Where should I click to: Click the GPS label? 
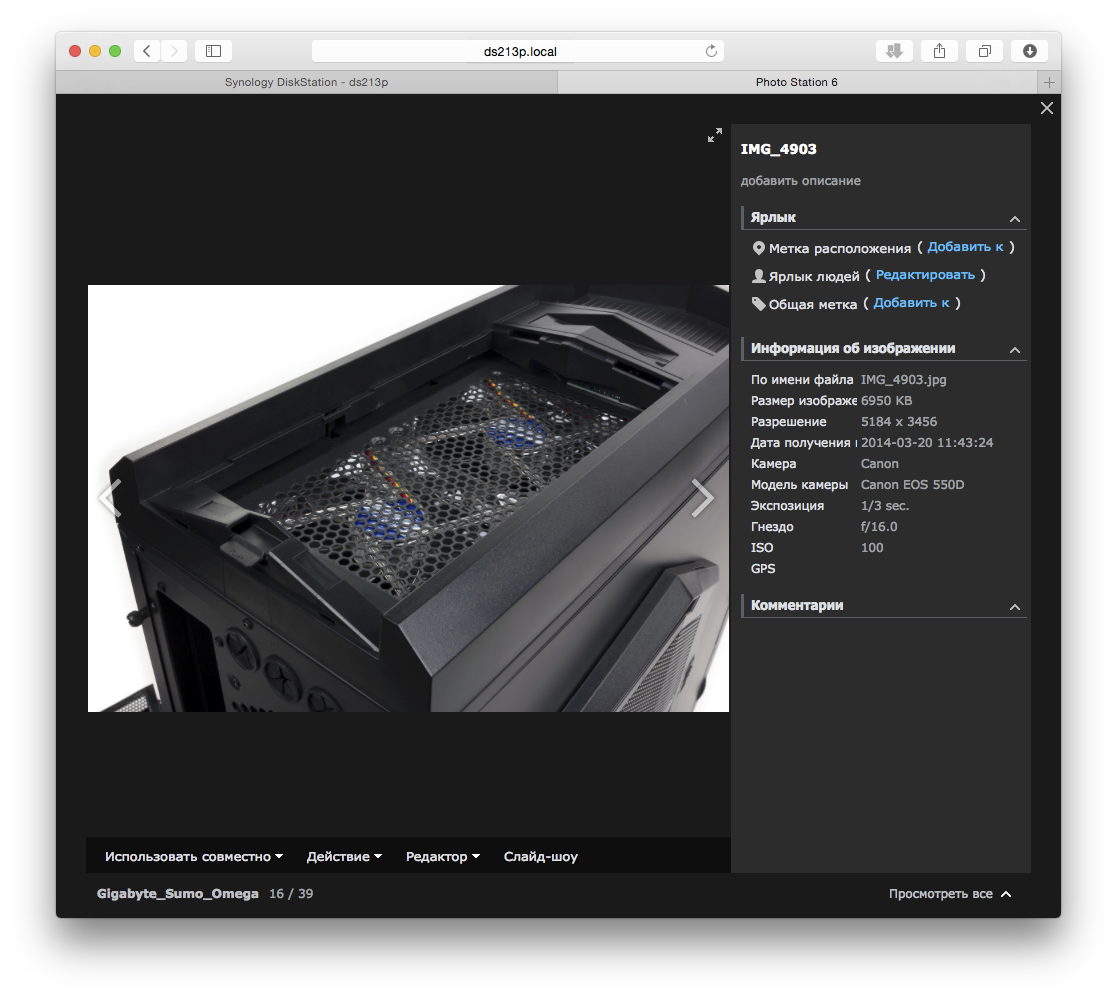(762, 568)
